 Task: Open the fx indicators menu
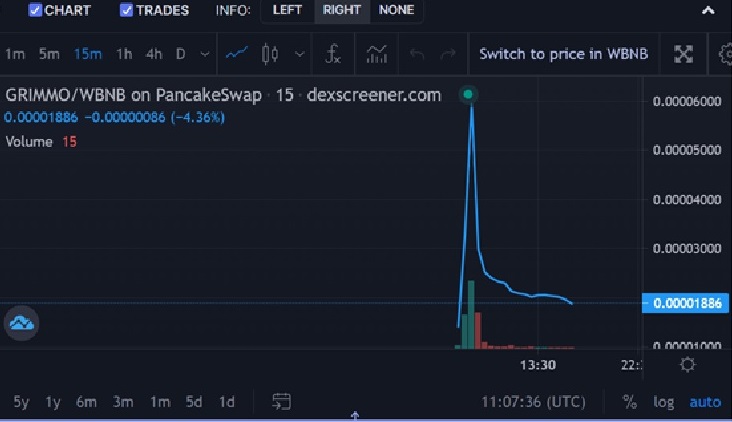pyautogui.click(x=333, y=54)
